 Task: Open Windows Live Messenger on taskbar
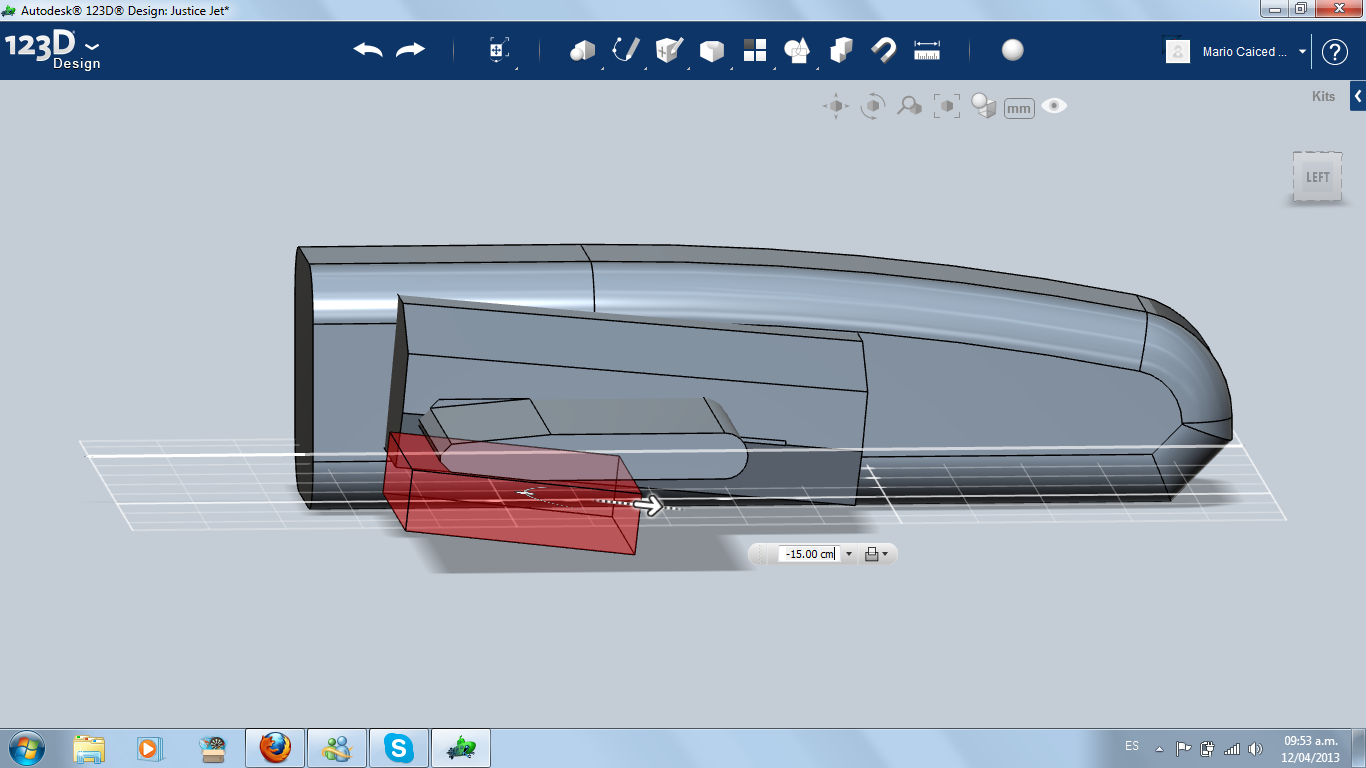(337, 748)
